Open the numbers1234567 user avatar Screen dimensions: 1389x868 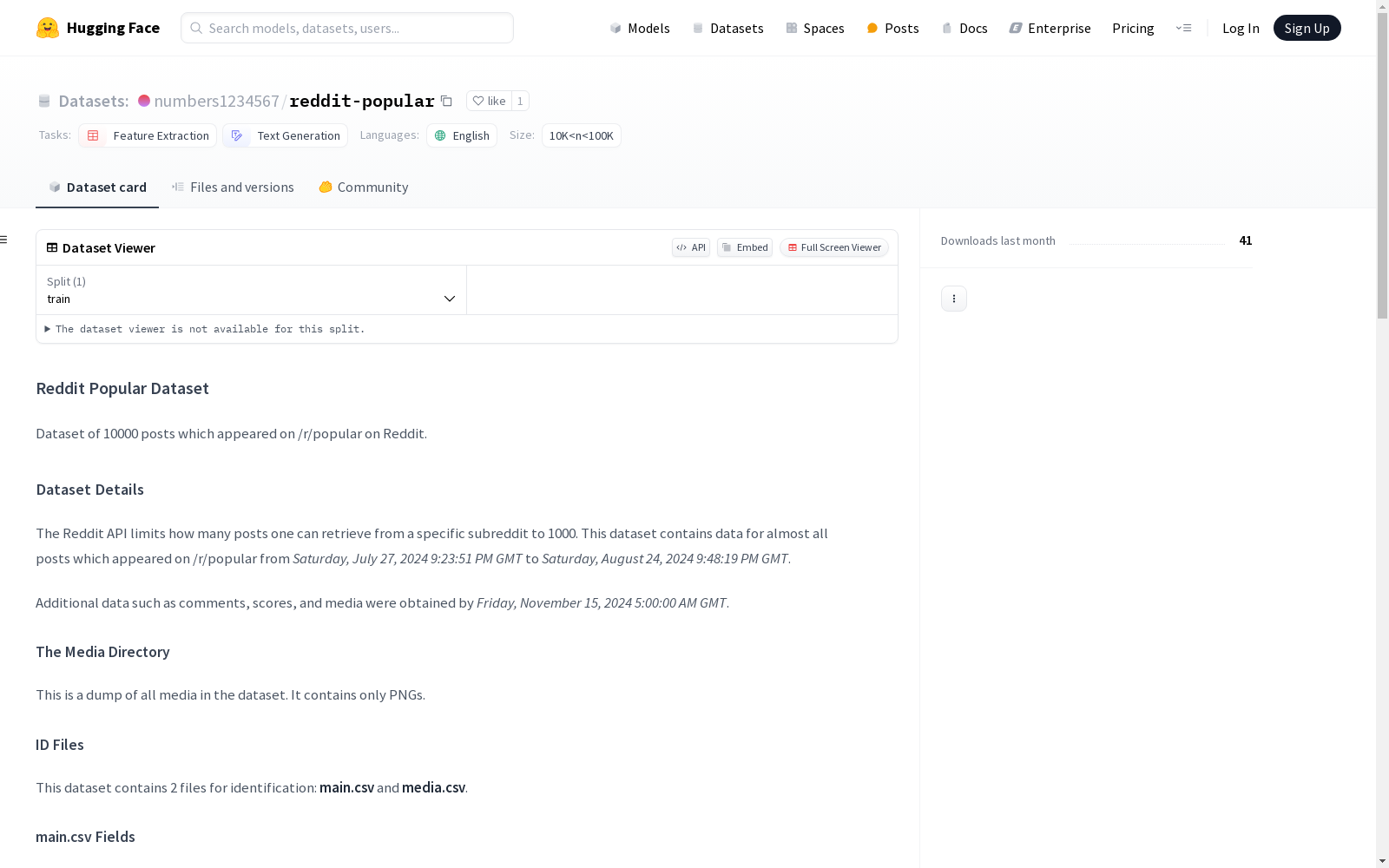pyautogui.click(x=144, y=101)
